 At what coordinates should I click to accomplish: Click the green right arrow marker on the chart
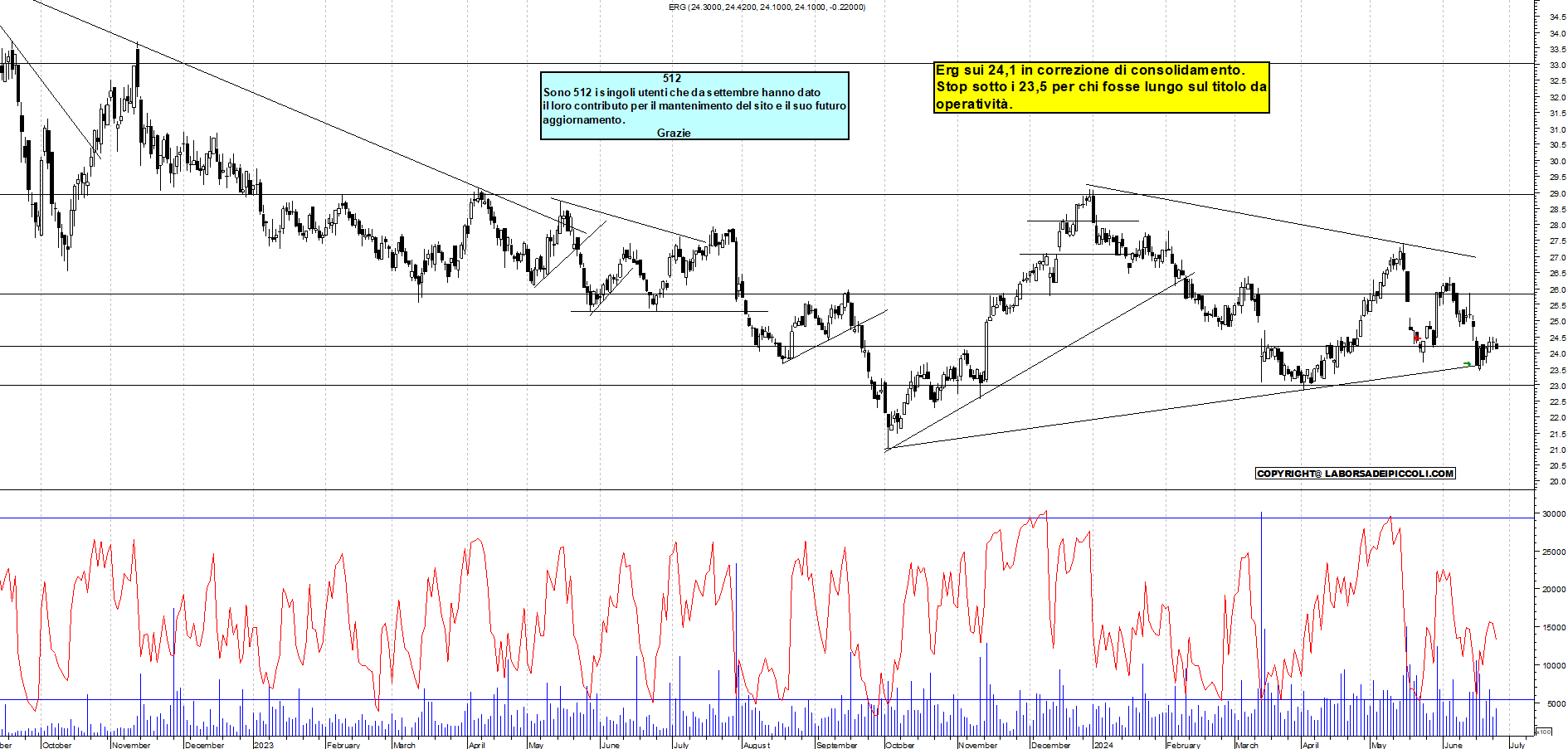click(x=1468, y=363)
